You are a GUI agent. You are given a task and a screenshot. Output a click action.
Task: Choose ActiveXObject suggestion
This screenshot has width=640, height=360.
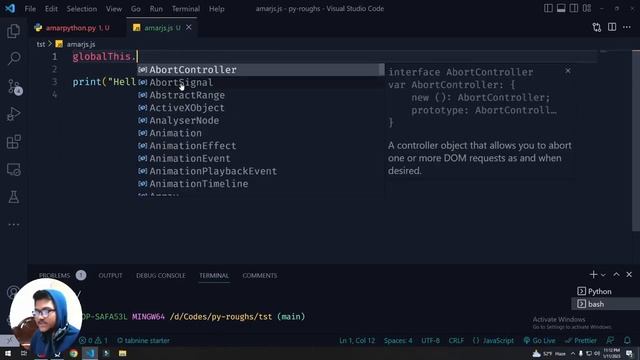click(x=260, y=108)
